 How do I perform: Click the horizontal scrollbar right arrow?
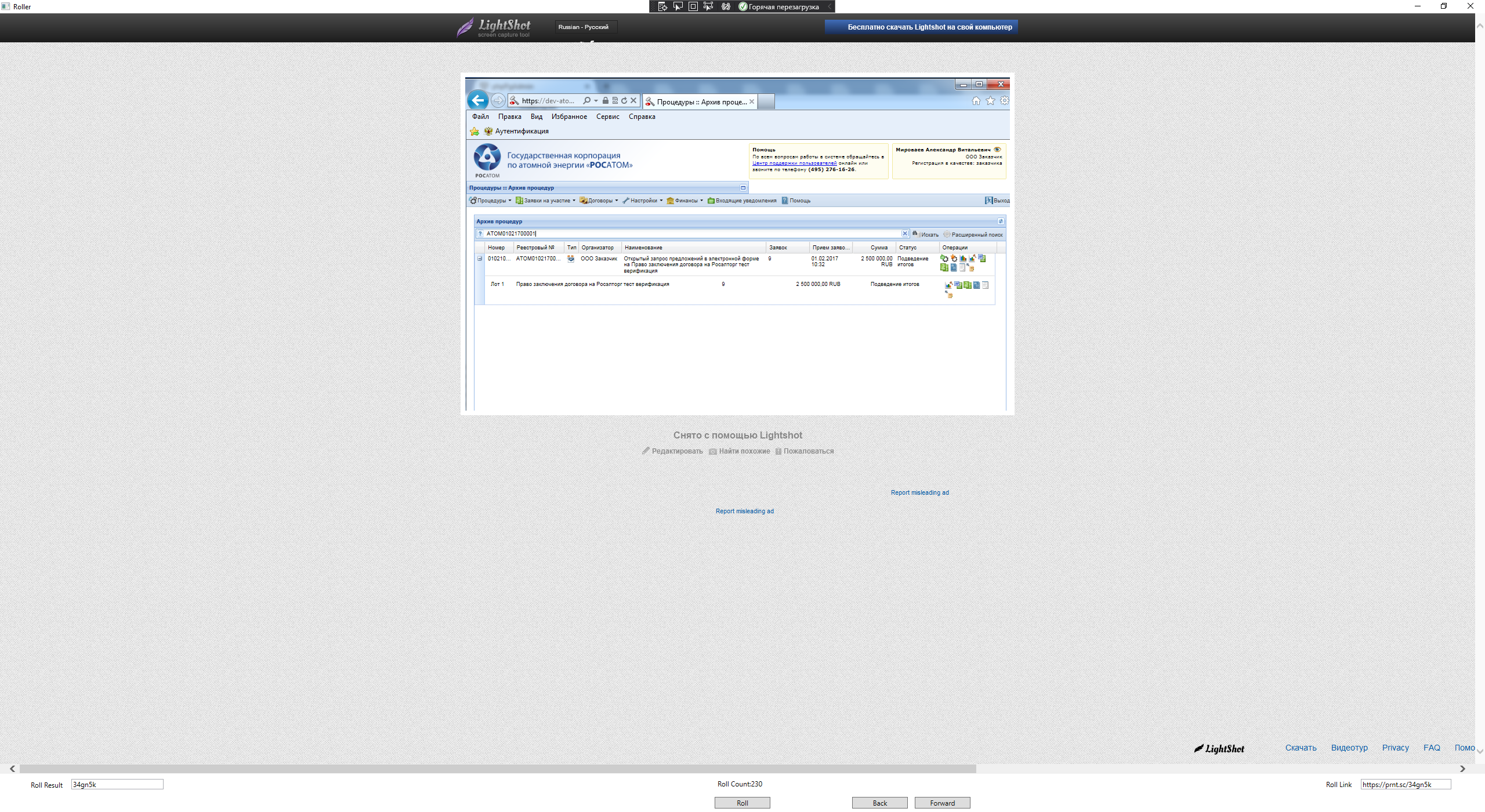pos(1462,768)
